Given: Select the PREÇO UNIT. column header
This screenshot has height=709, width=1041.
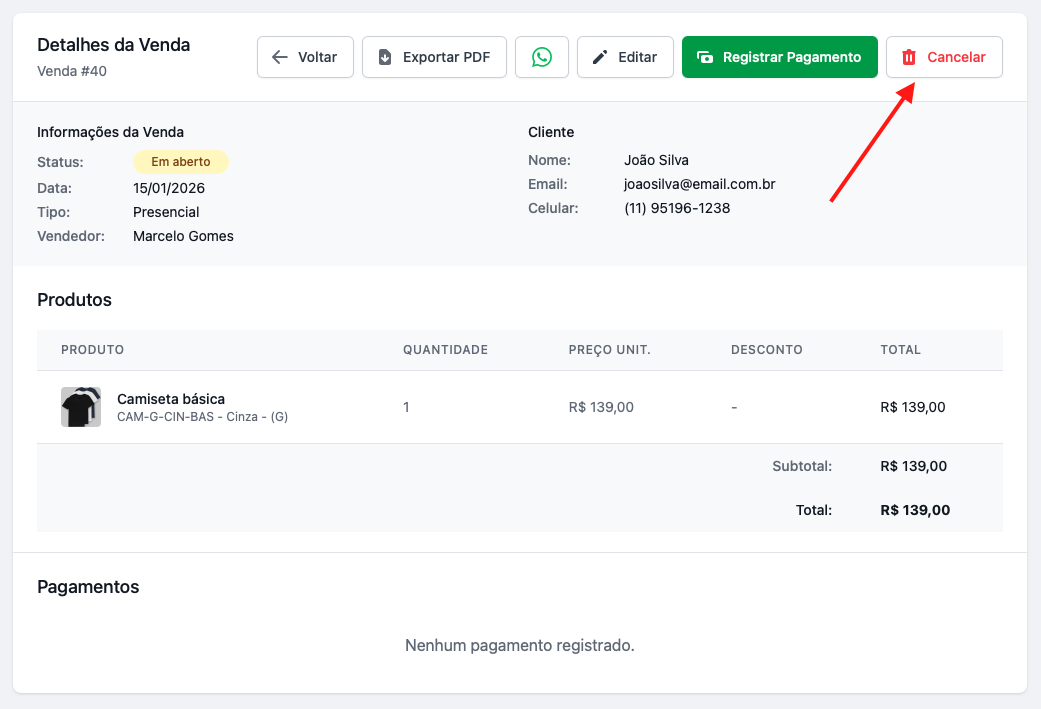Looking at the screenshot, I should click(x=609, y=350).
